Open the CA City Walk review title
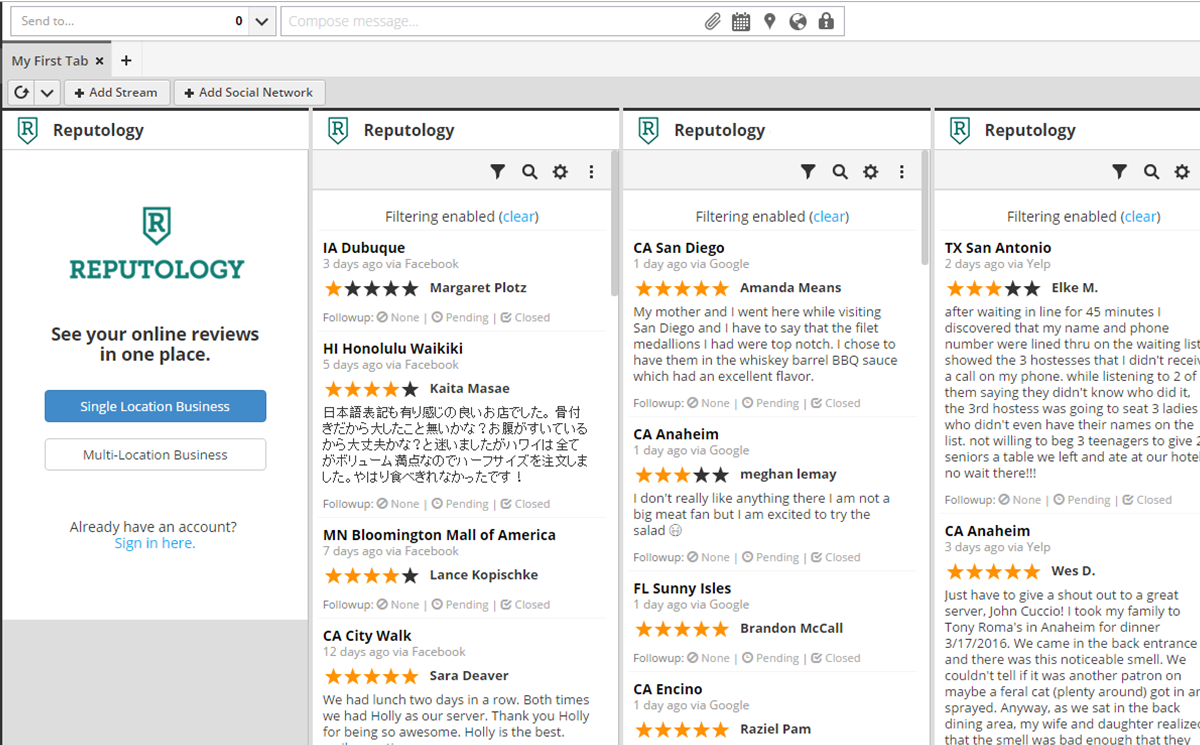This screenshot has width=1200, height=745. click(x=367, y=636)
